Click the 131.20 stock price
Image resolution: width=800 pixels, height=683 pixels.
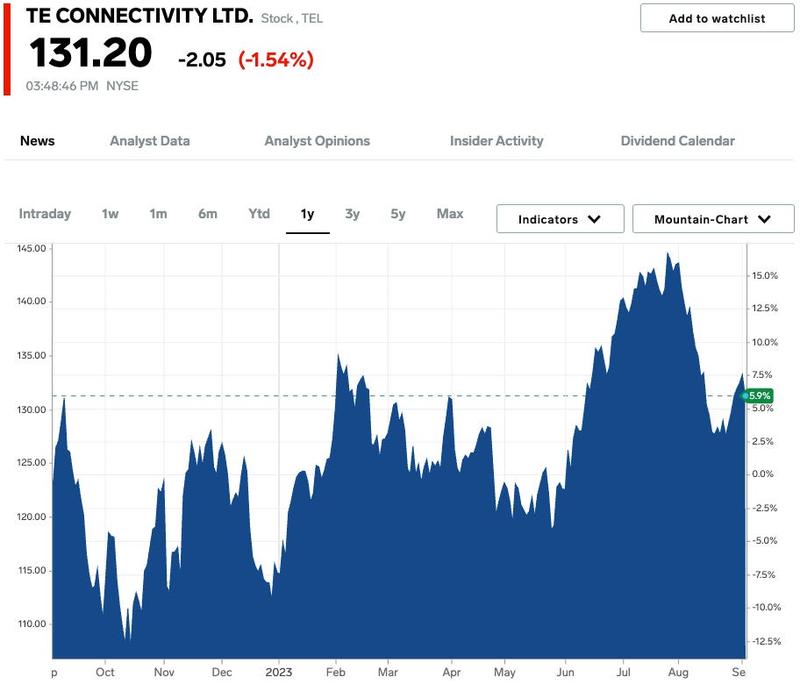coord(91,53)
